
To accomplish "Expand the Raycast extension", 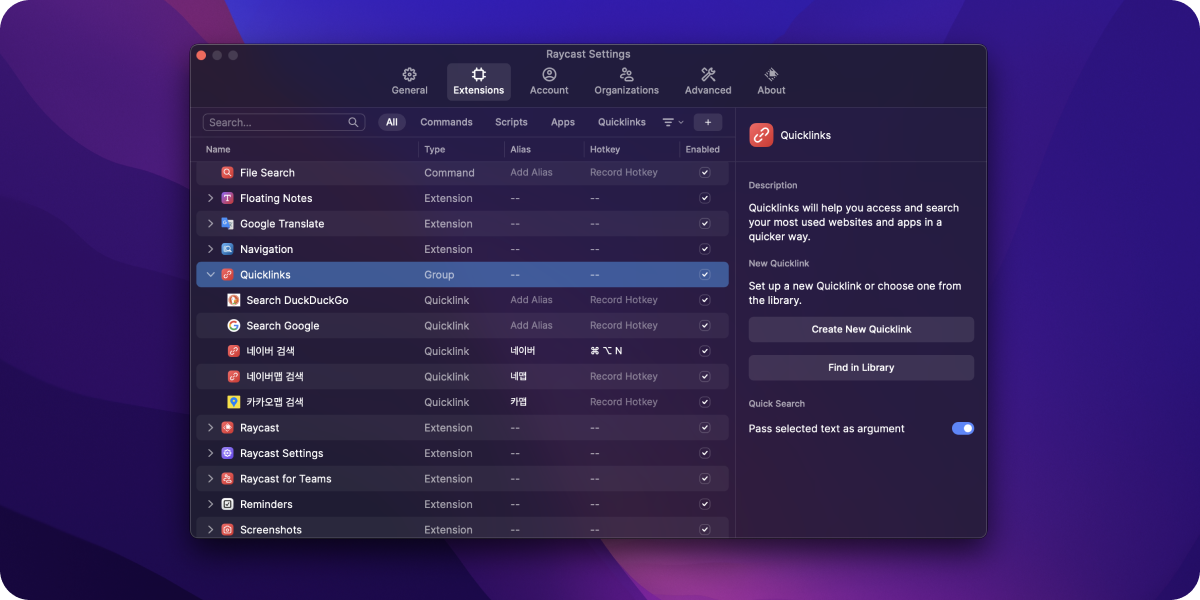I will tap(210, 428).
